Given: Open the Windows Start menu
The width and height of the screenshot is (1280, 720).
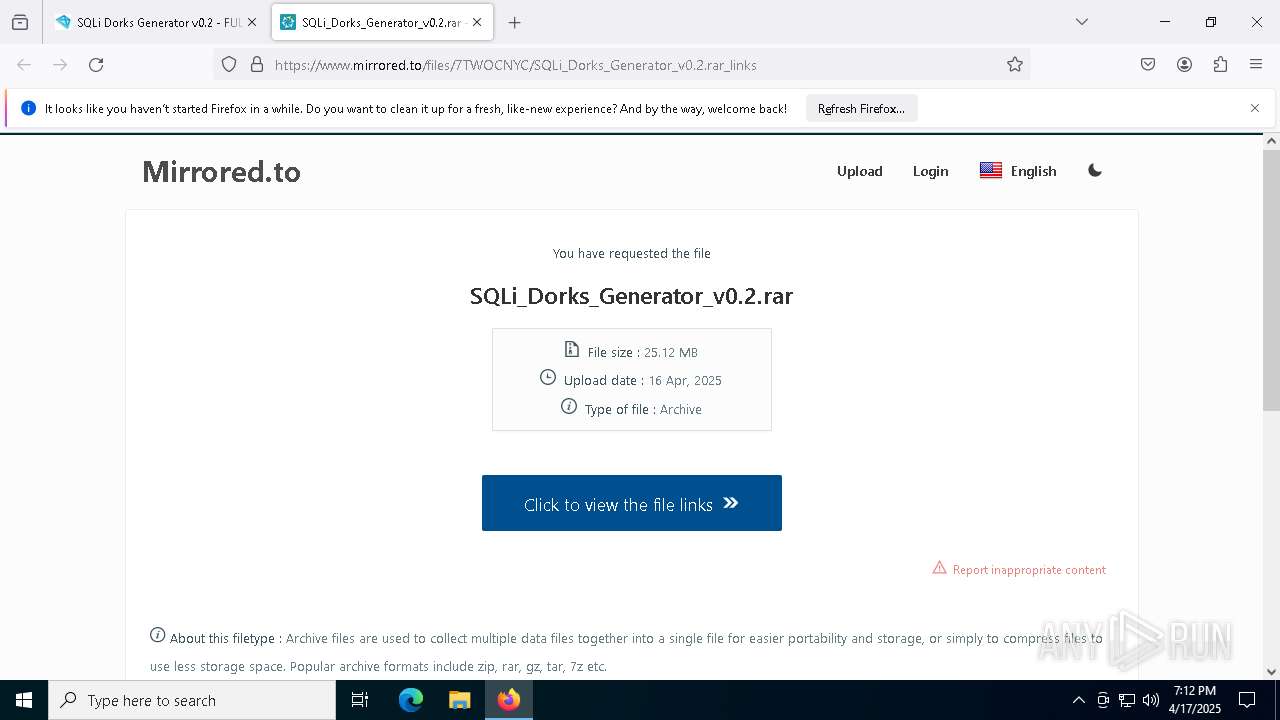Looking at the screenshot, I should [24, 700].
